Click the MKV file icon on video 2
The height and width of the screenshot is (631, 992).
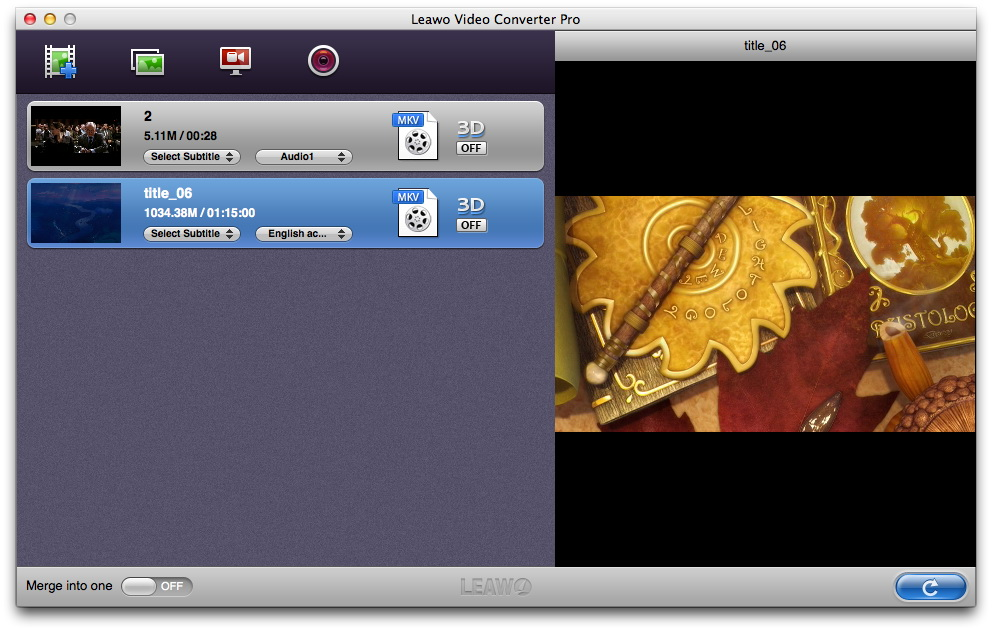tap(416, 135)
